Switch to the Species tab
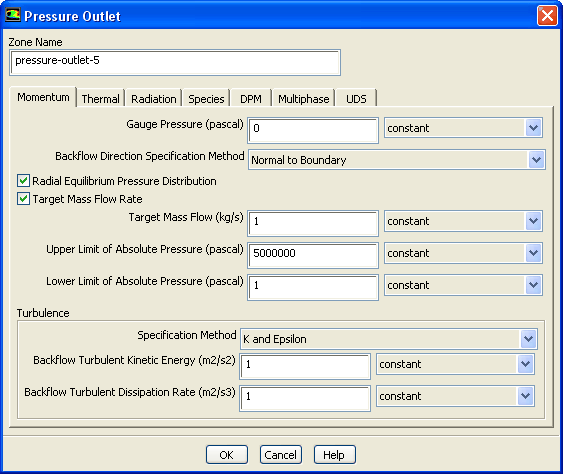Screen dimensions: 563x474 coord(206,99)
